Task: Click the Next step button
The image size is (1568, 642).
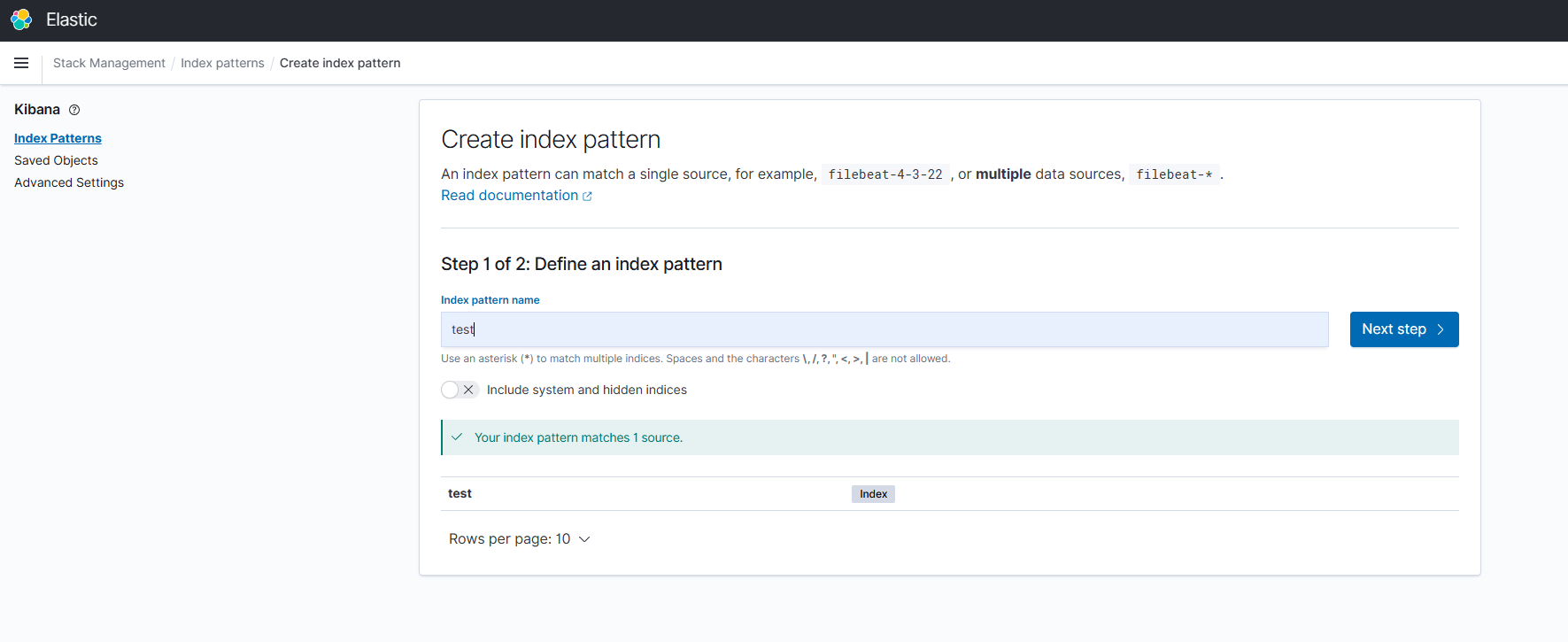Action: tap(1404, 329)
